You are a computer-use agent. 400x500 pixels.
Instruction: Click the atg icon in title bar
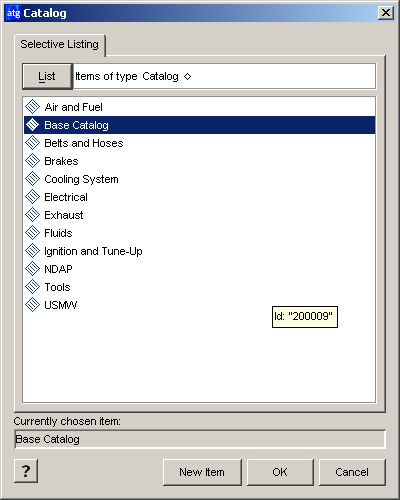(14, 13)
